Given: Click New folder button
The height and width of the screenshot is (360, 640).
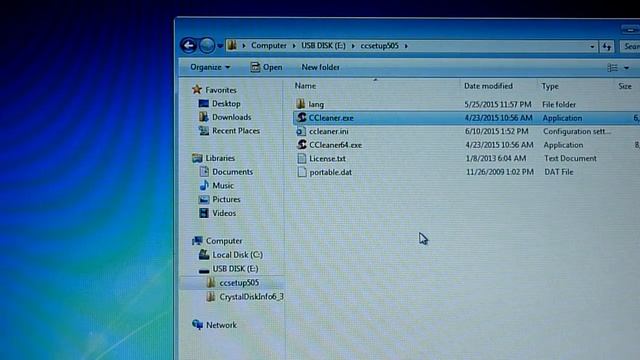Looking at the screenshot, I should click(320, 67).
